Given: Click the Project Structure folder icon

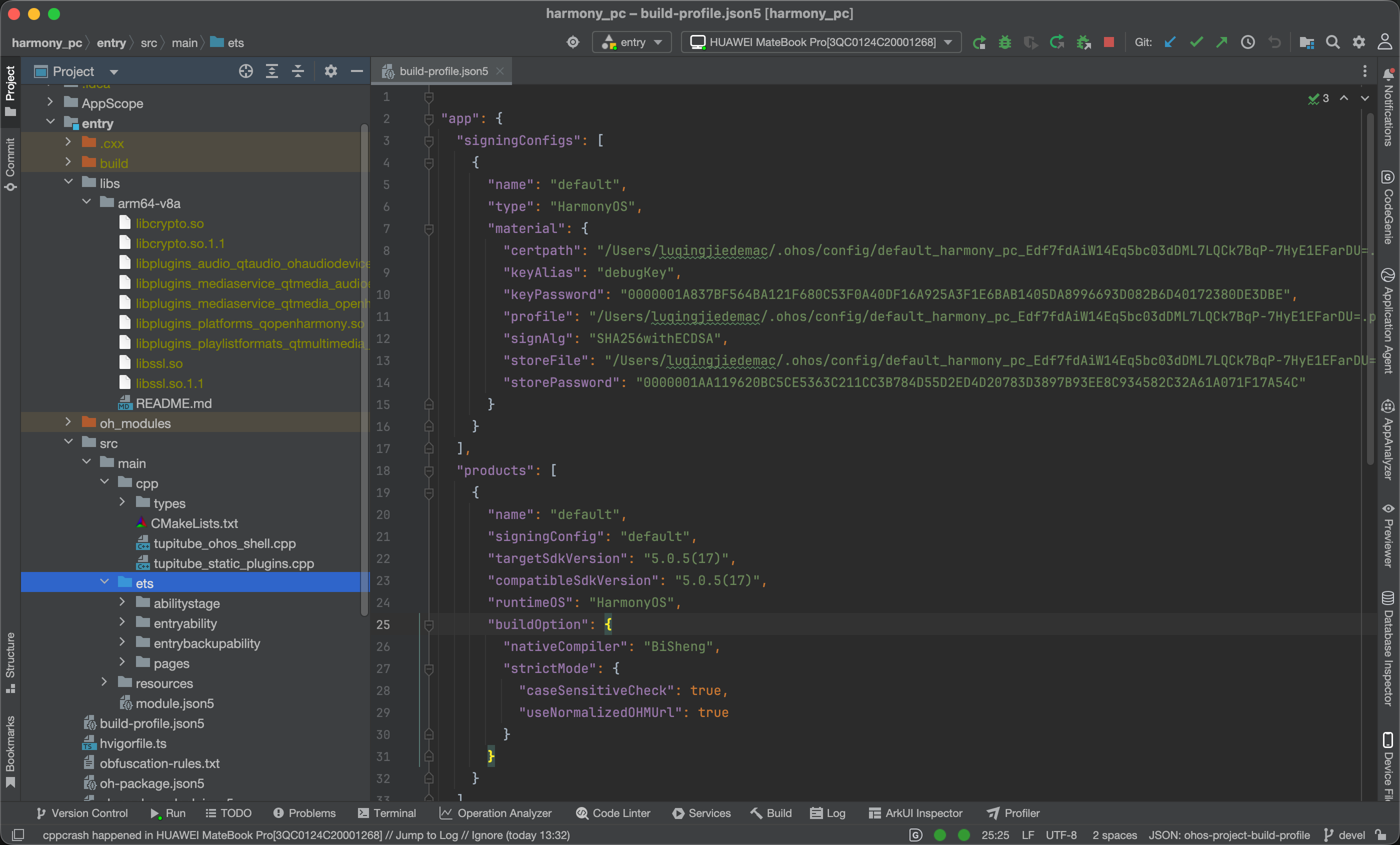Looking at the screenshot, I should [x=1306, y=42].
